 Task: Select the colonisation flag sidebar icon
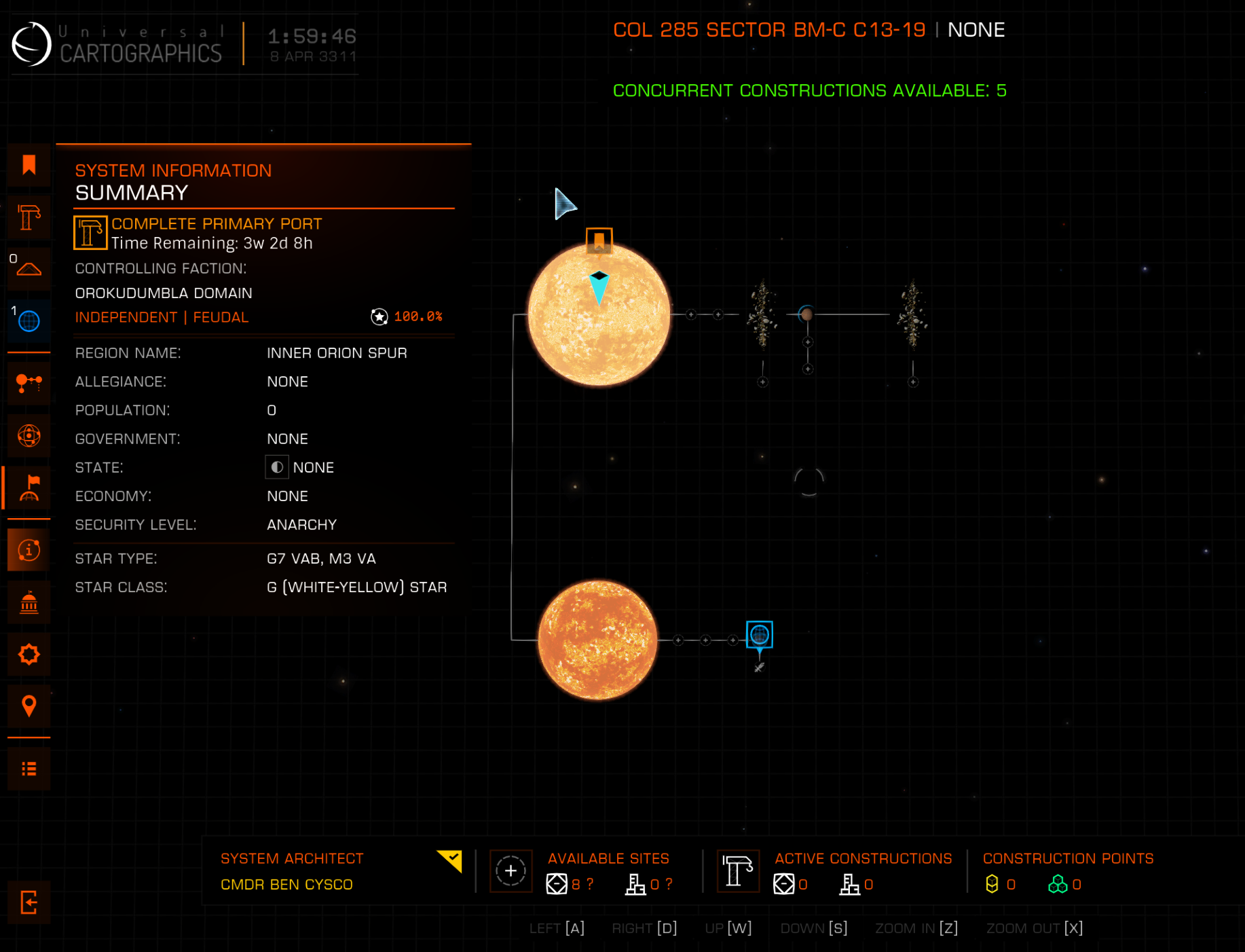29,488
